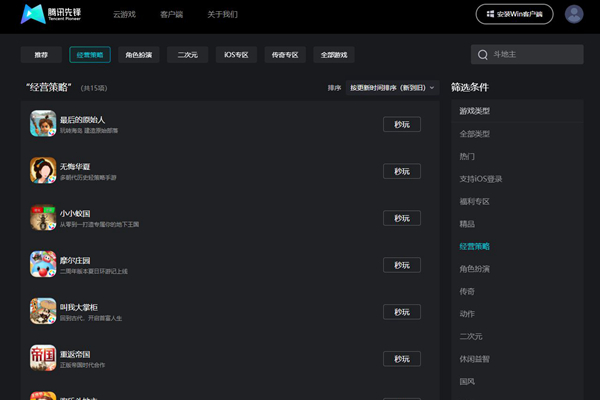
Task: Open the 叫我大掌柜 game icon
Action: [43, 311]
